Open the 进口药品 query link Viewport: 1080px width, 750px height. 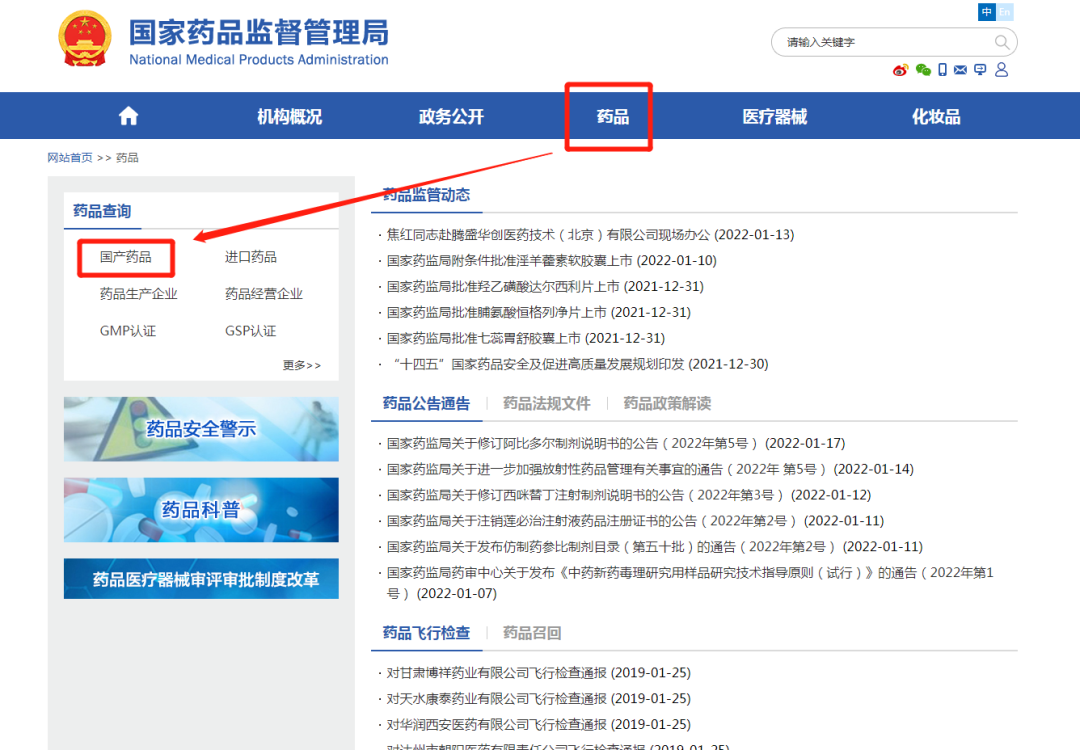click(x=251, y=257)
